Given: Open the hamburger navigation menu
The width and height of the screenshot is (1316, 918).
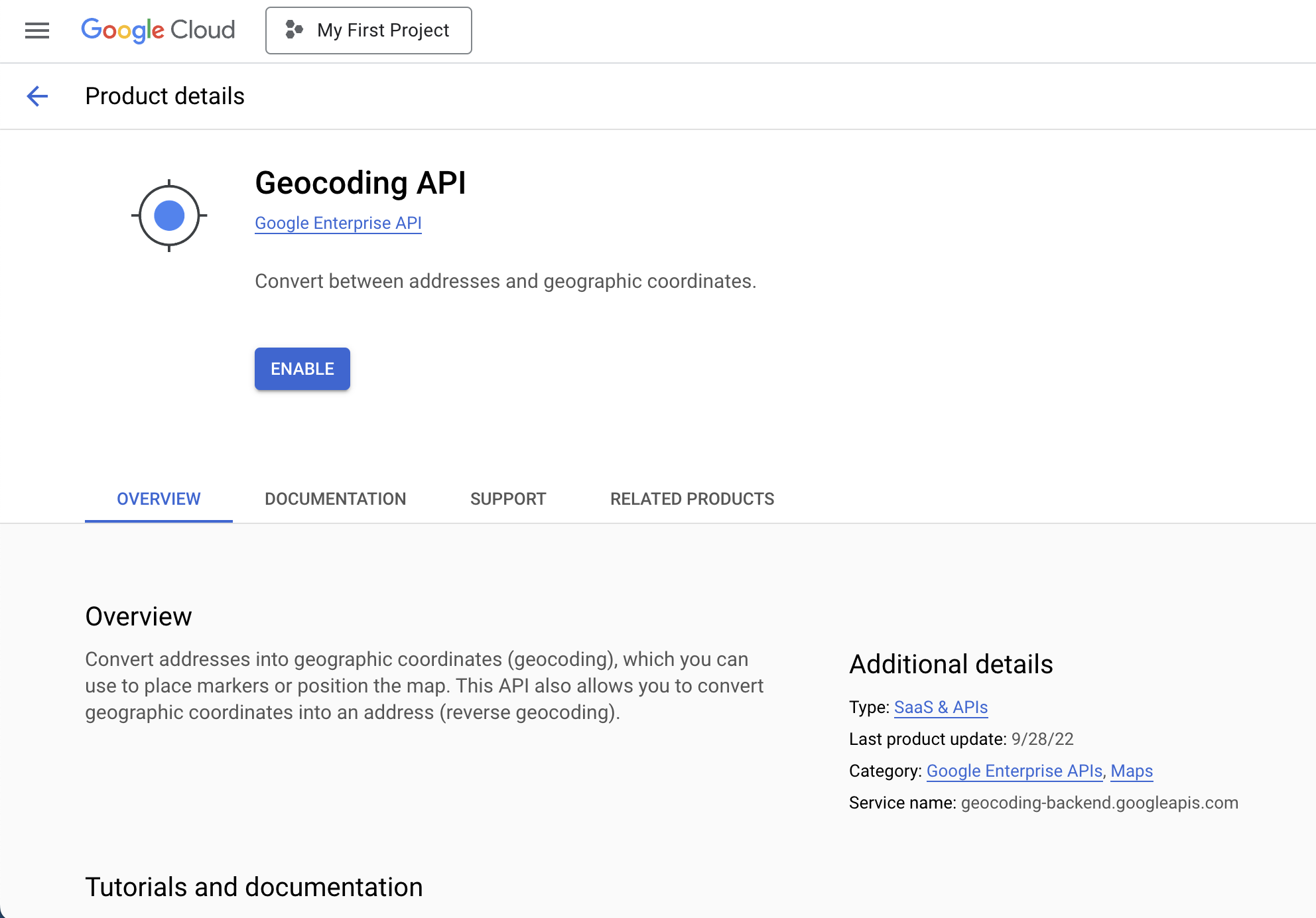Looking at the screenshot, I should 37,31.
